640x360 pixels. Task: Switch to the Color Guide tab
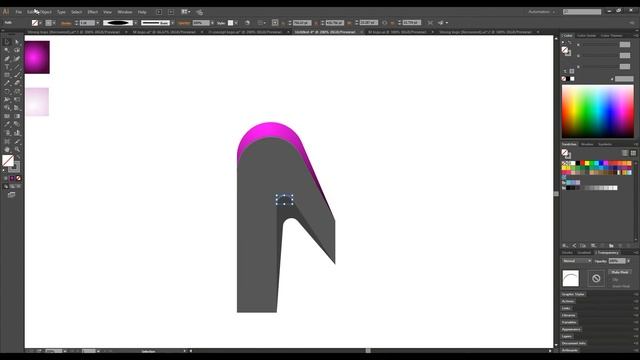587,36
